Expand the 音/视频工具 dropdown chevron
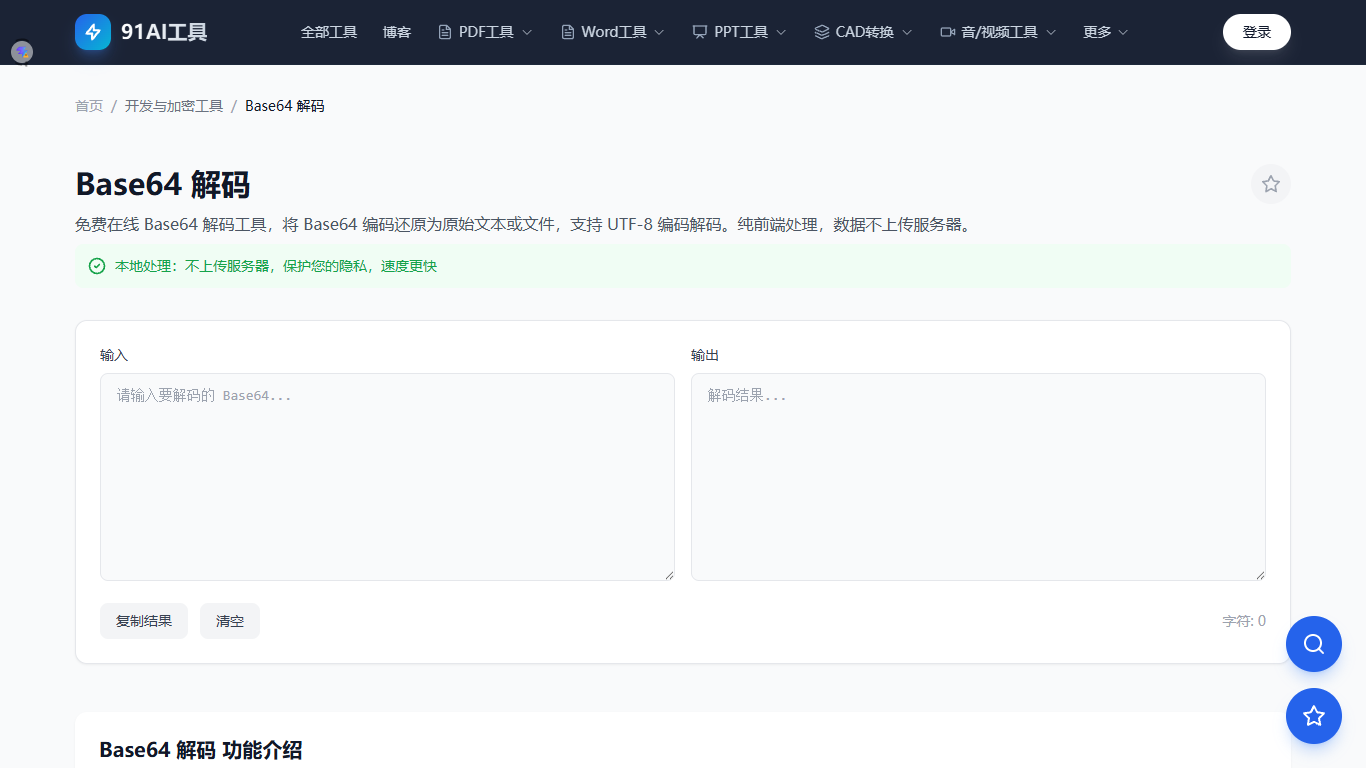1366x768 pixels. (1051, 32)
